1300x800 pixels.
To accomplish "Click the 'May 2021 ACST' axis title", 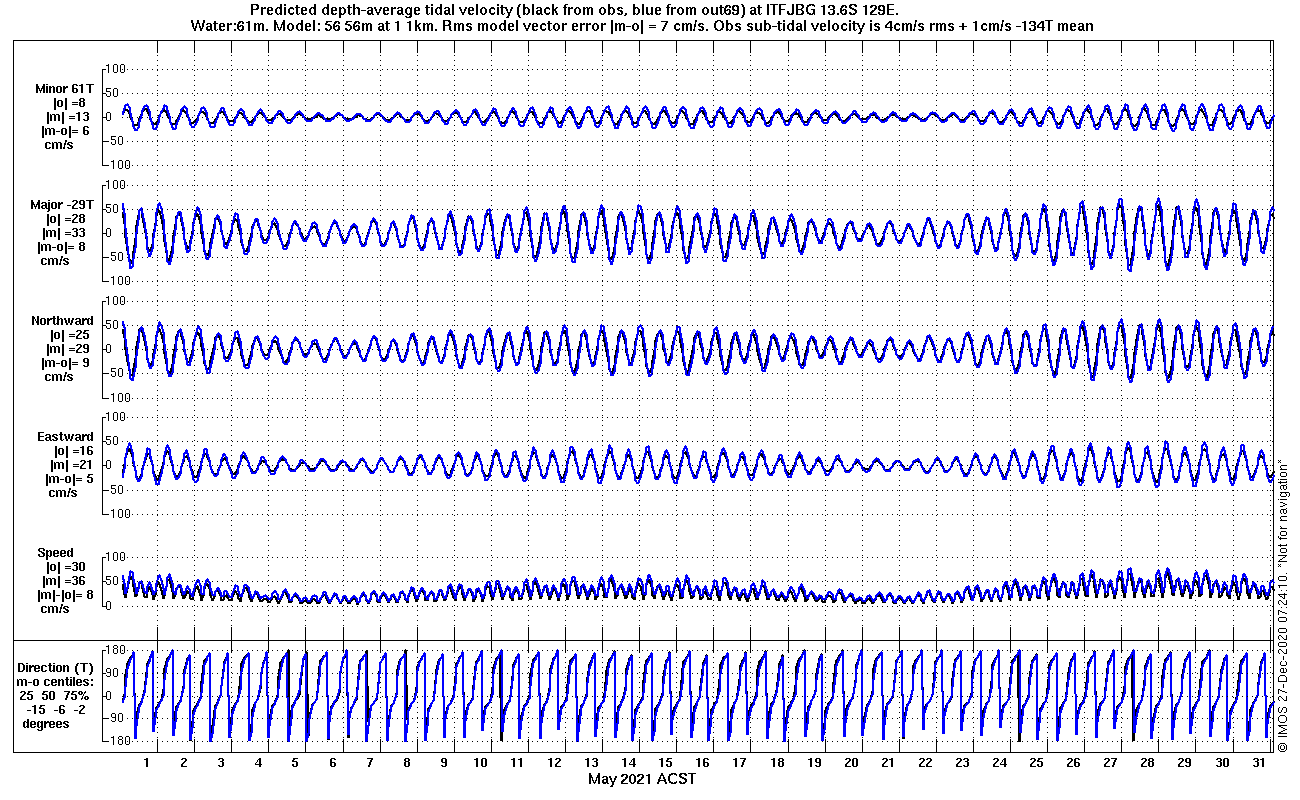I will coord(642,779).
